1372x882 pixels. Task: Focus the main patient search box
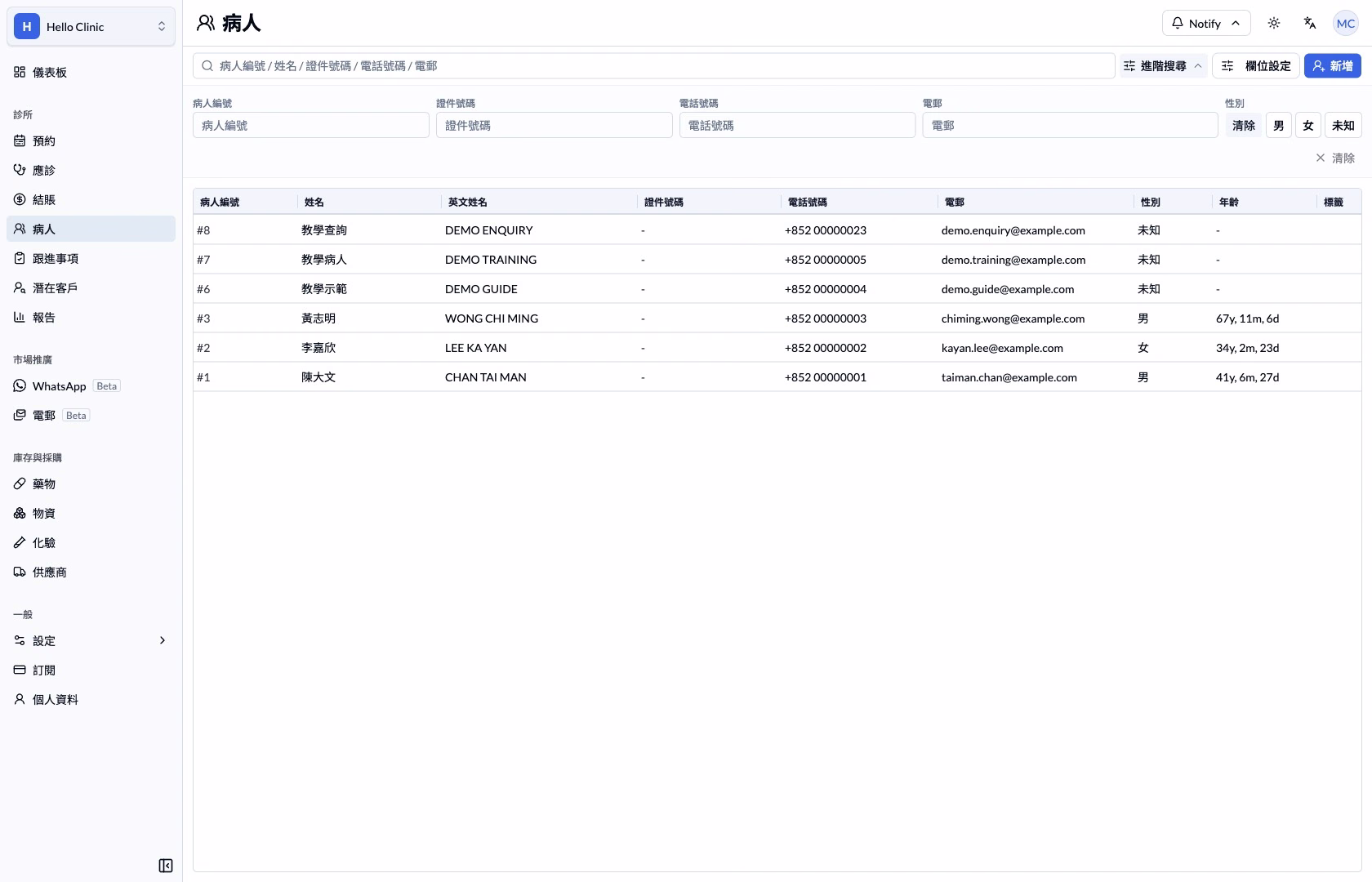coord(653,65)
